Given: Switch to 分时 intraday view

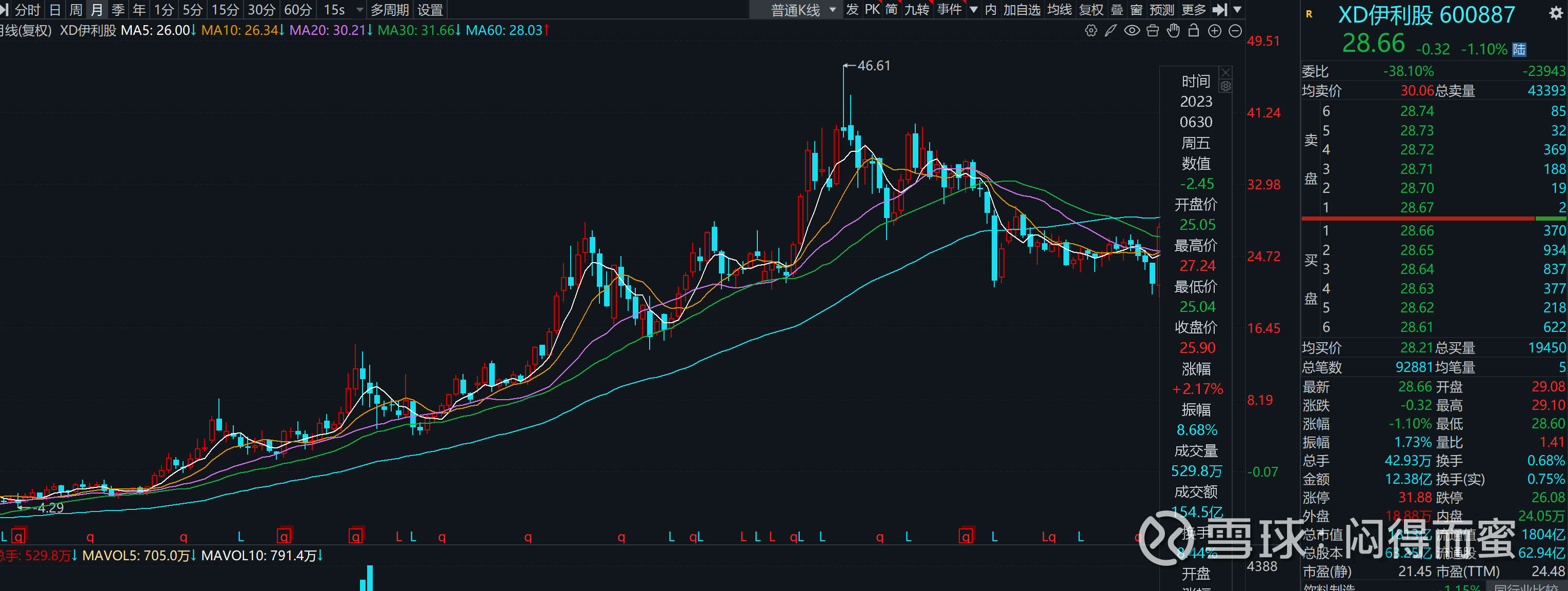Looking at the screenshot, I should [27, 10].
